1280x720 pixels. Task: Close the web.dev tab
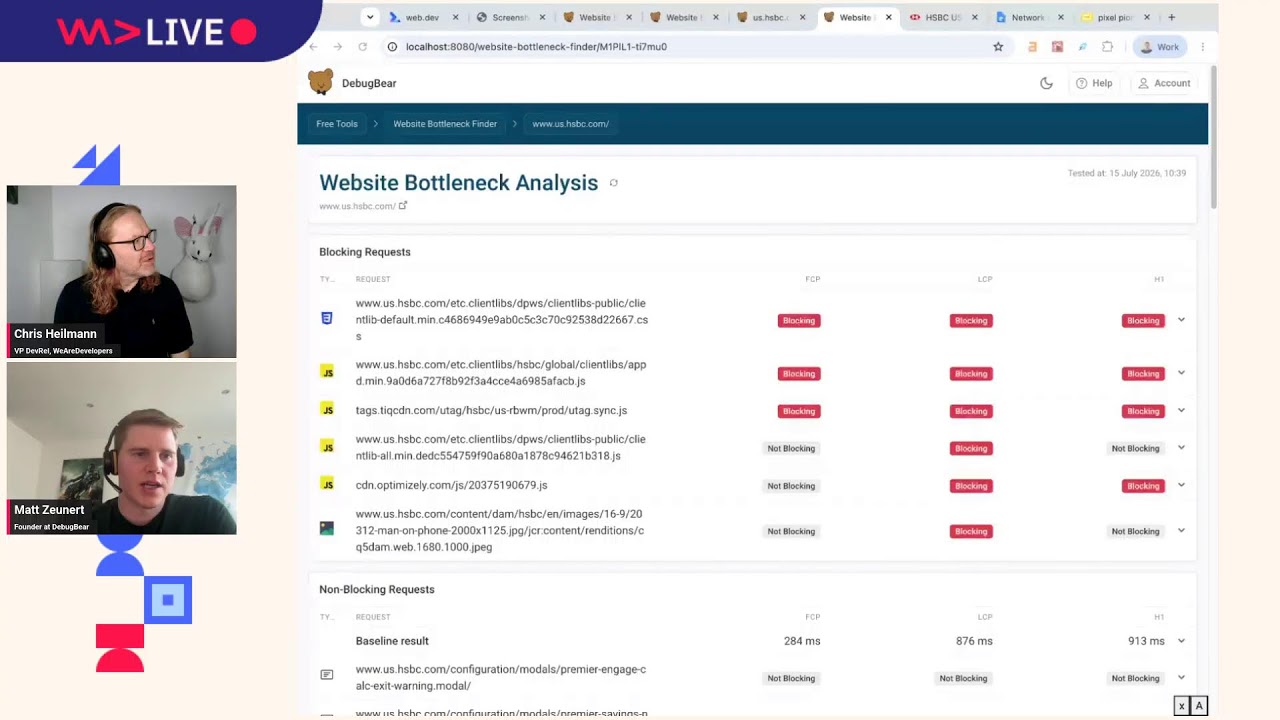pyautogui.click(x=456, y=17)
